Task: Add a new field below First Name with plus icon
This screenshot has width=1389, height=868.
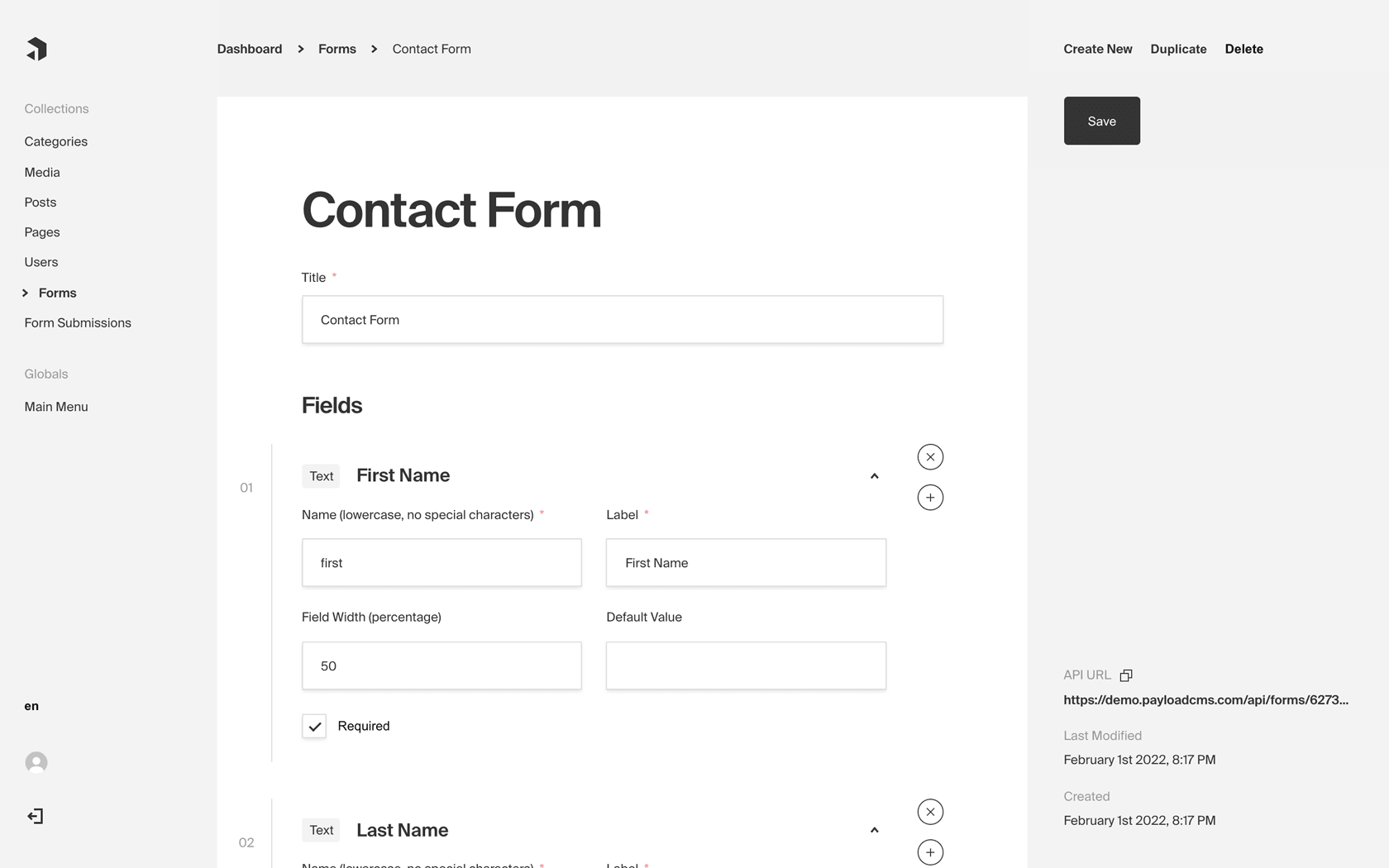Action: coord(929,497)
